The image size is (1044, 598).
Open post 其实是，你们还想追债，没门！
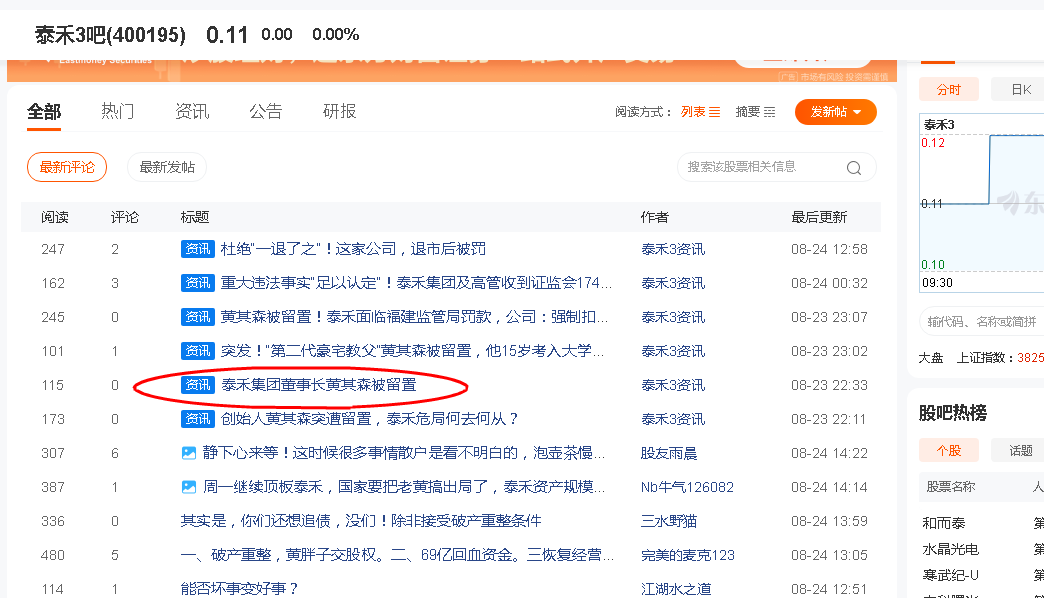coord(361,521)
